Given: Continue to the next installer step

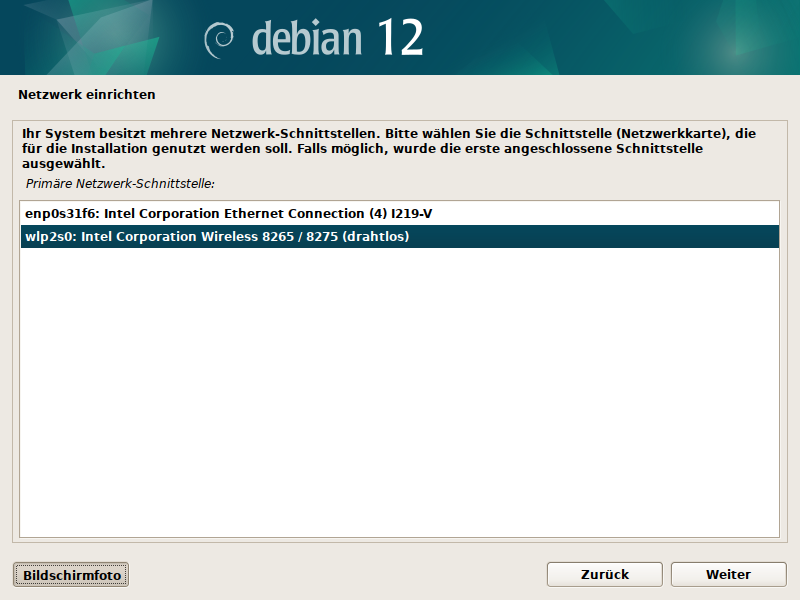Looking at the screenshot, I should [727, 575].
